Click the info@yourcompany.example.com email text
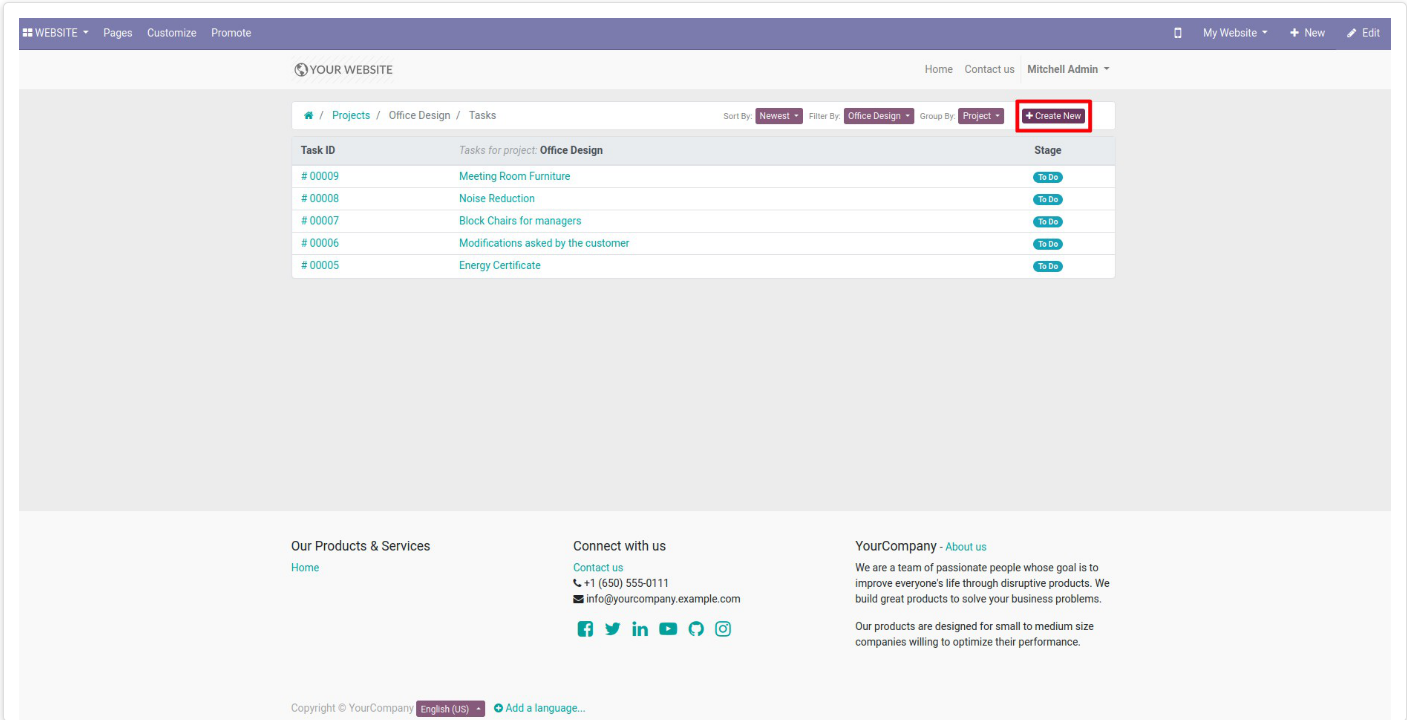1407x720 pixels. point(663,600)
